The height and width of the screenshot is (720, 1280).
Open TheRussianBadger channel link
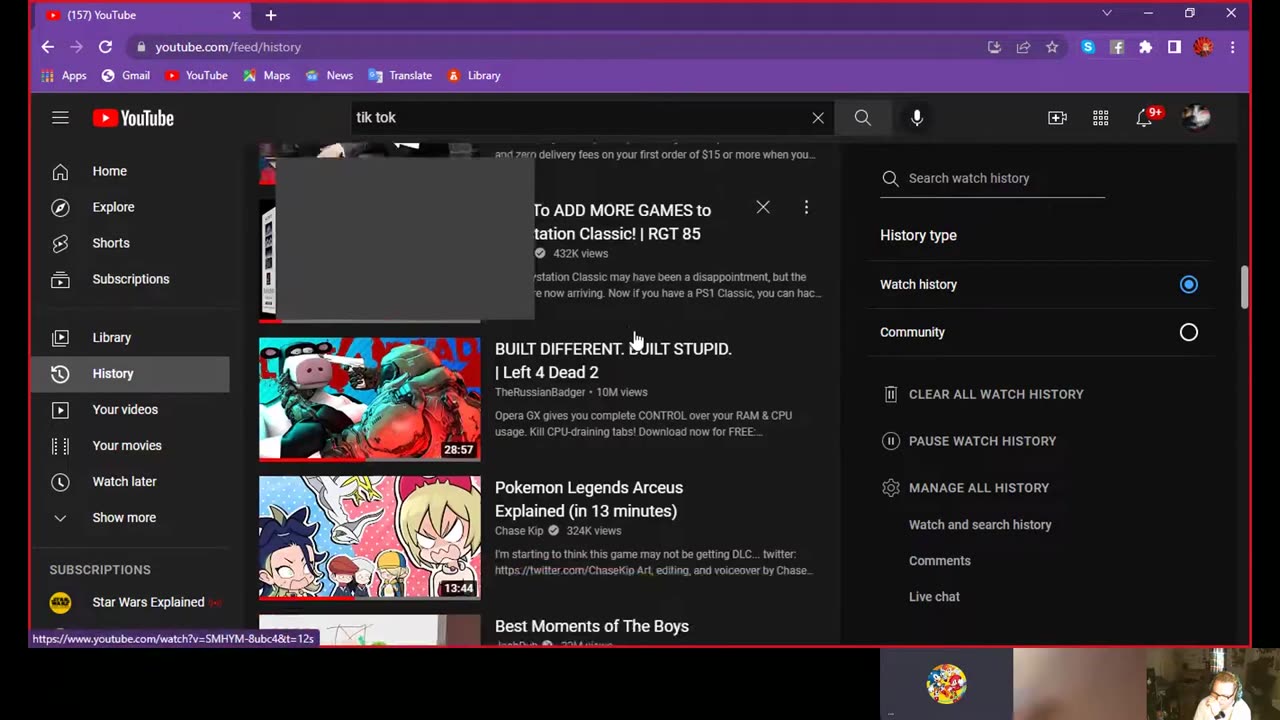pos(540,392)
